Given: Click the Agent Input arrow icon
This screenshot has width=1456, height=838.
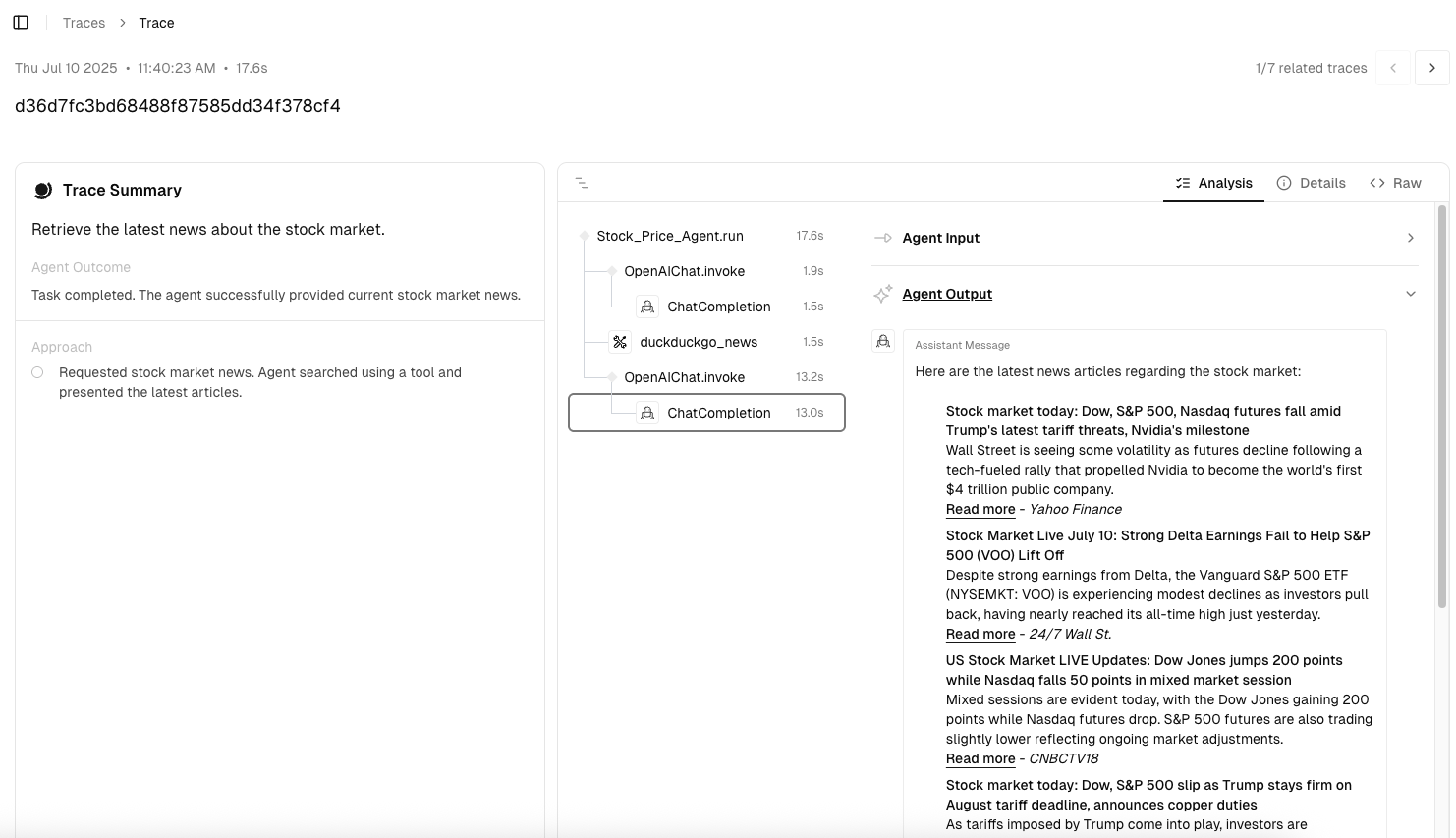Looking at the screenshot, I should (883, 238).
